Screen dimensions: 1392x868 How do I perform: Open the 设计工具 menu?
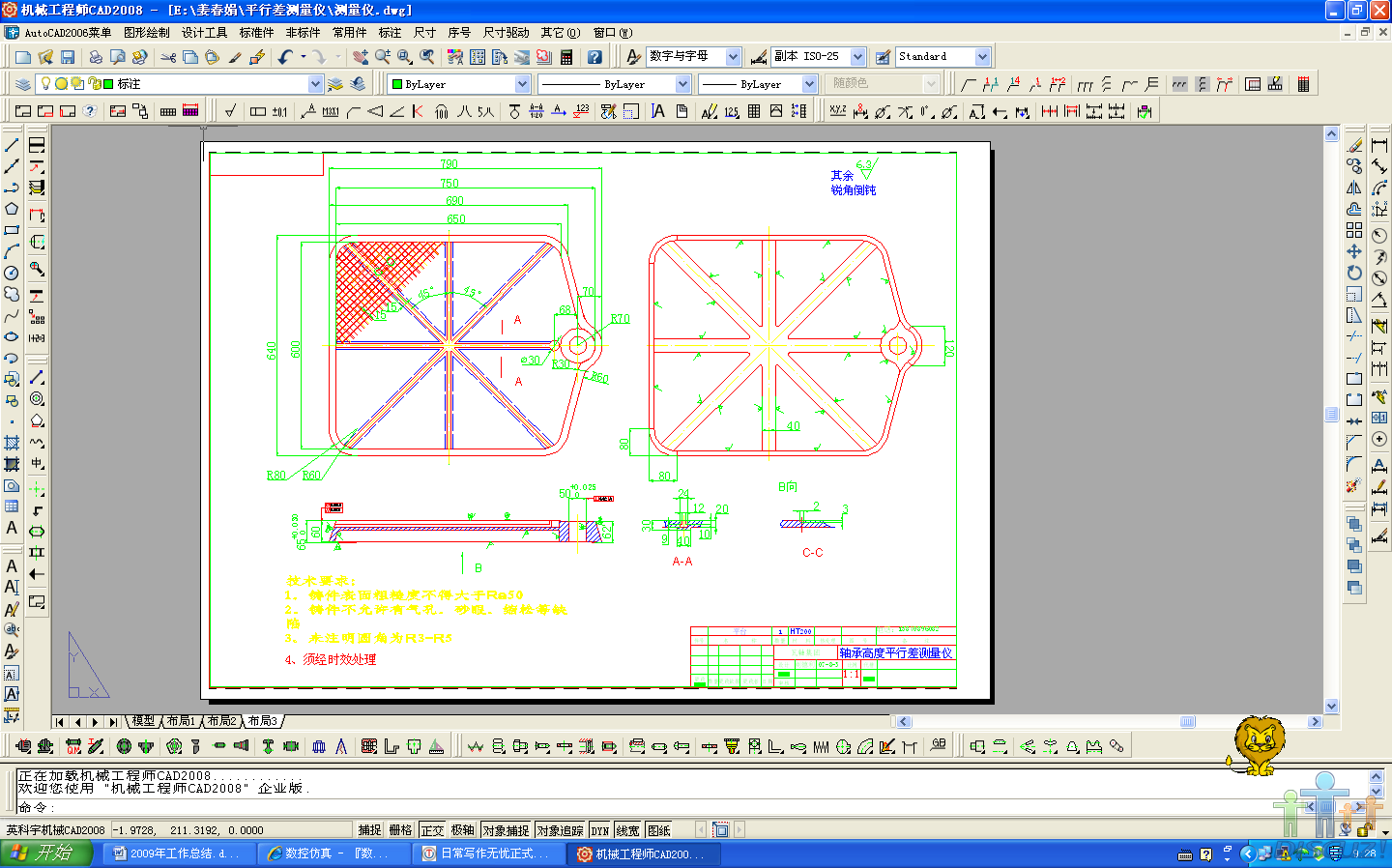pos(205,33)
